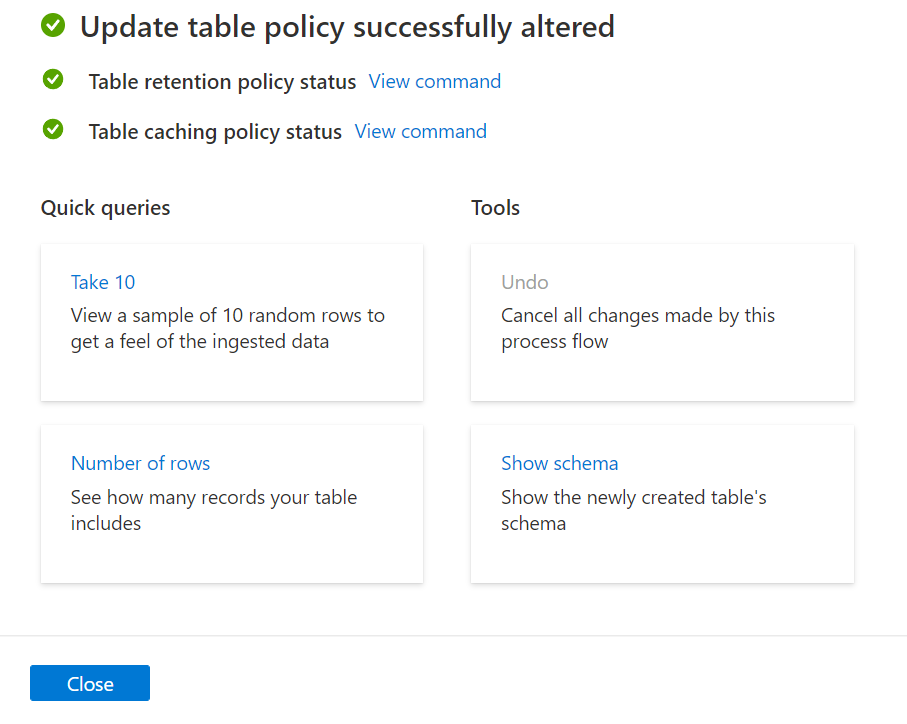This screenshot has height=724, width=907.
Task: Select the Take 10 quick query
Action: click(103, 282)
